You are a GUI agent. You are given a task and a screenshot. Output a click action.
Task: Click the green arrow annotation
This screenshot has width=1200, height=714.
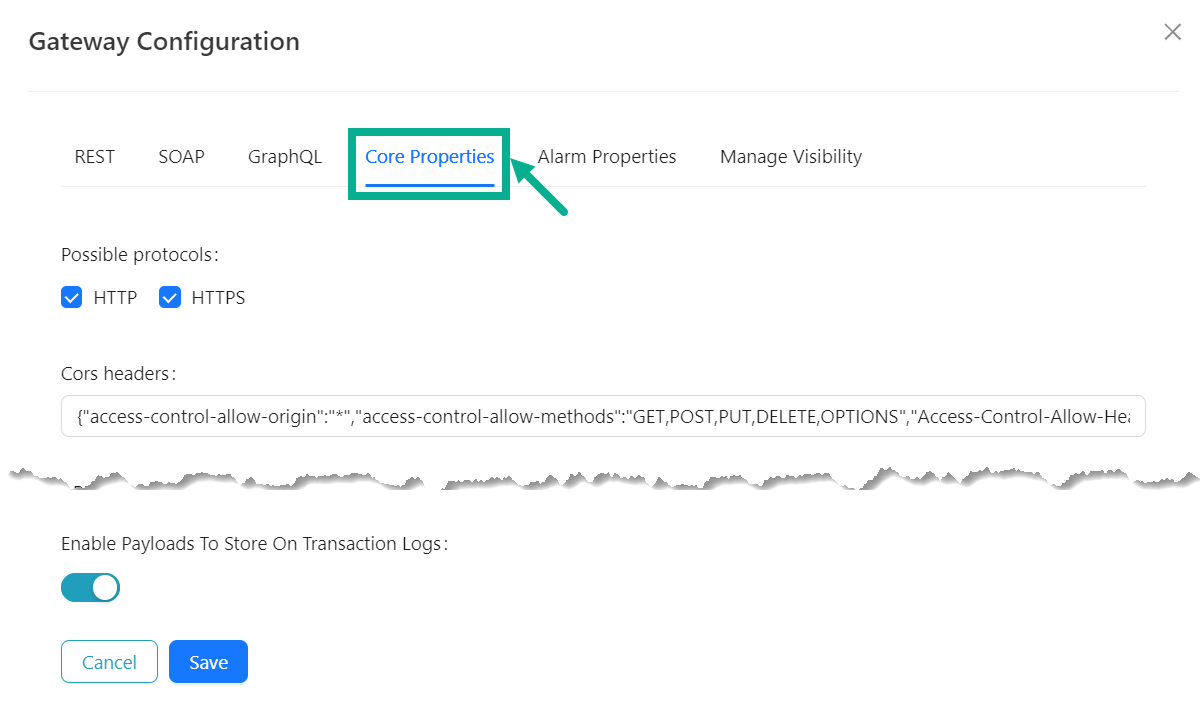point(540,185)
